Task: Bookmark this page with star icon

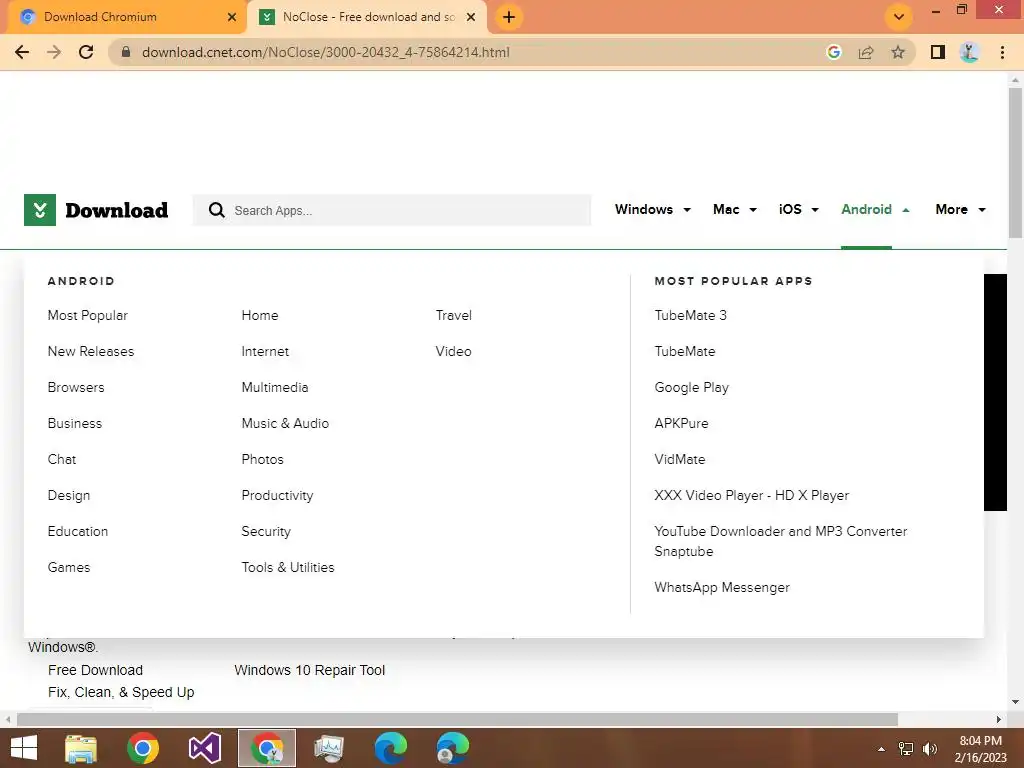Action: (898, 52)
